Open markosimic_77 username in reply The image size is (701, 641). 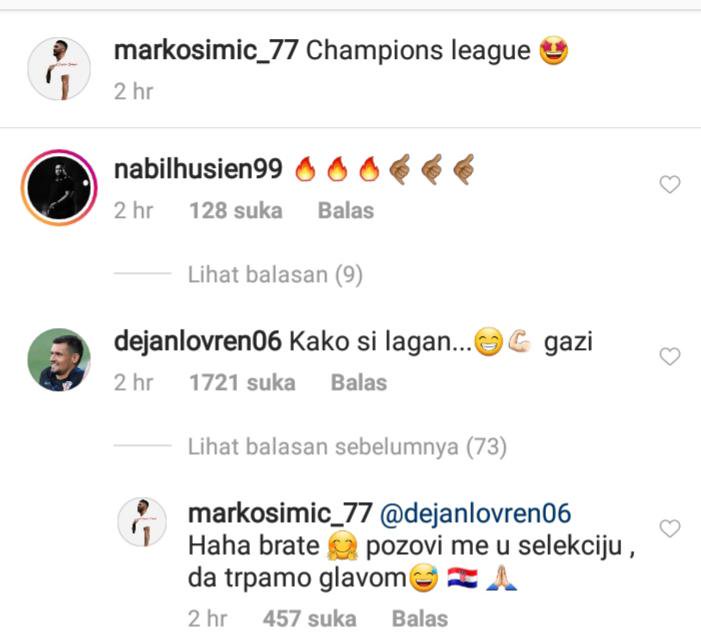280,513
